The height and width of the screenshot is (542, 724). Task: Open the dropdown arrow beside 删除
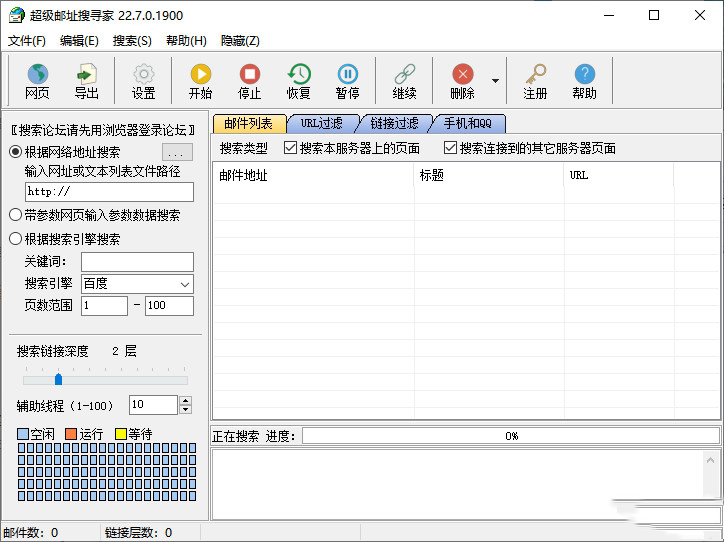point(495,80)
